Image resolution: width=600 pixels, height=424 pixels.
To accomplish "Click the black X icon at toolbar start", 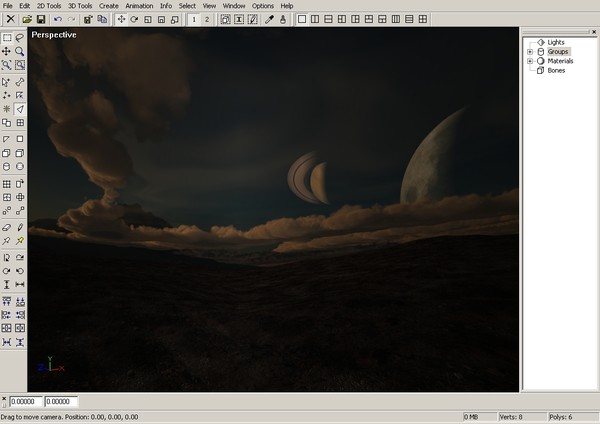I will [11, 19].
